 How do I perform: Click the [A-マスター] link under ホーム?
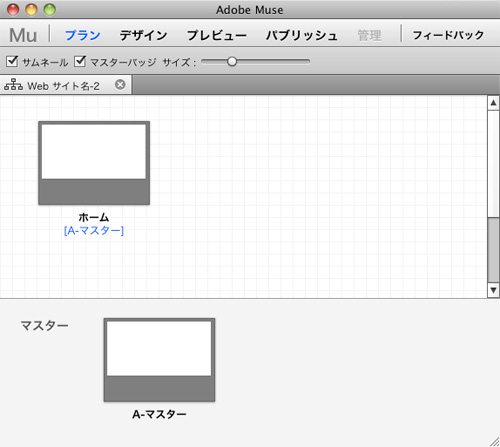94,231
